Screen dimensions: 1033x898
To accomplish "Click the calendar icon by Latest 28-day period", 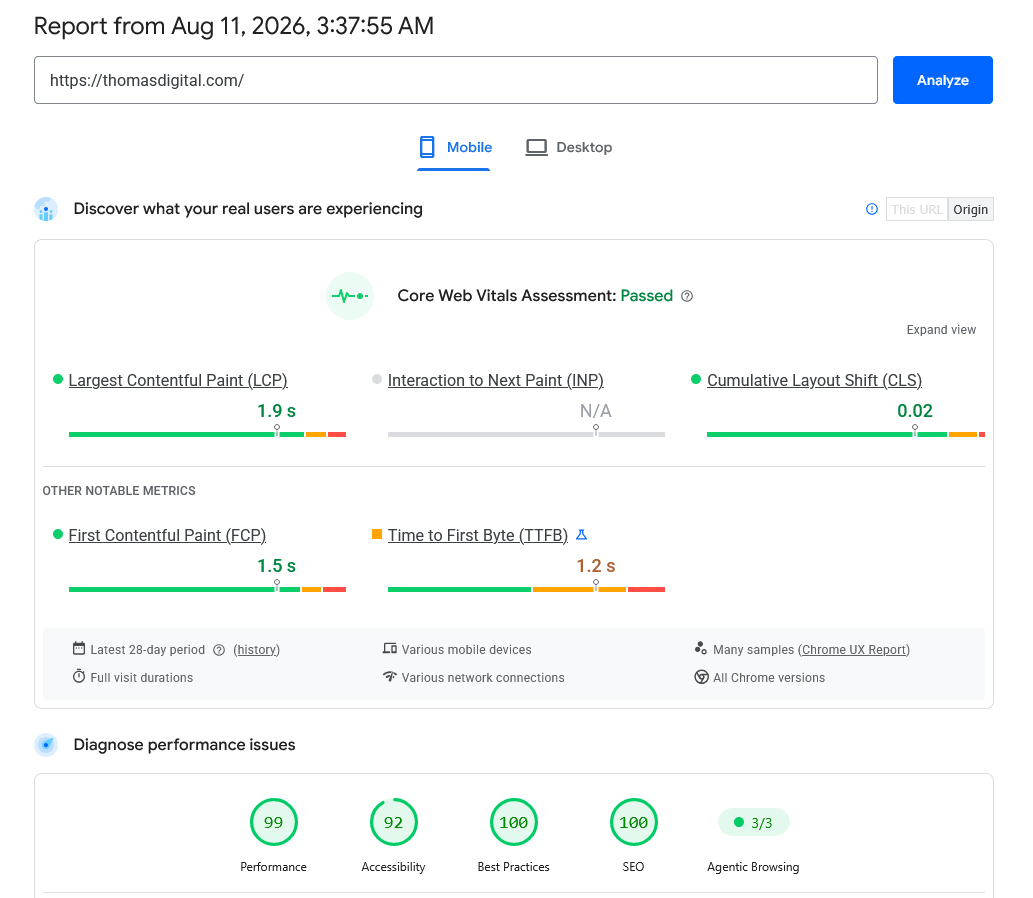I will 79,648.
